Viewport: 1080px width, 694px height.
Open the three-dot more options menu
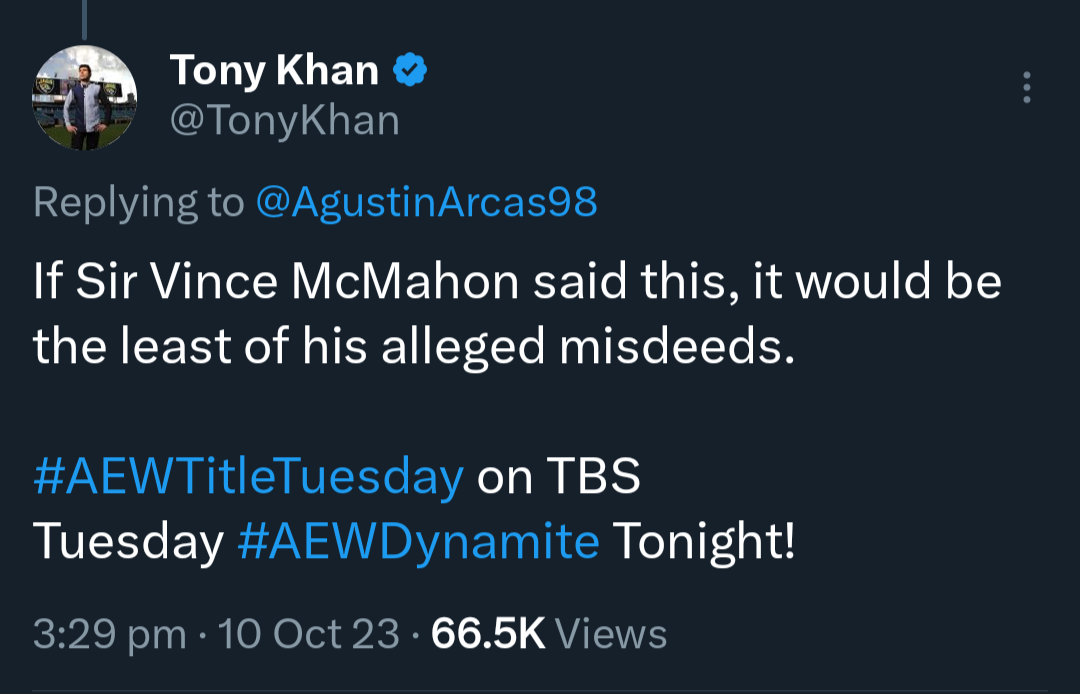[1026, 88]
